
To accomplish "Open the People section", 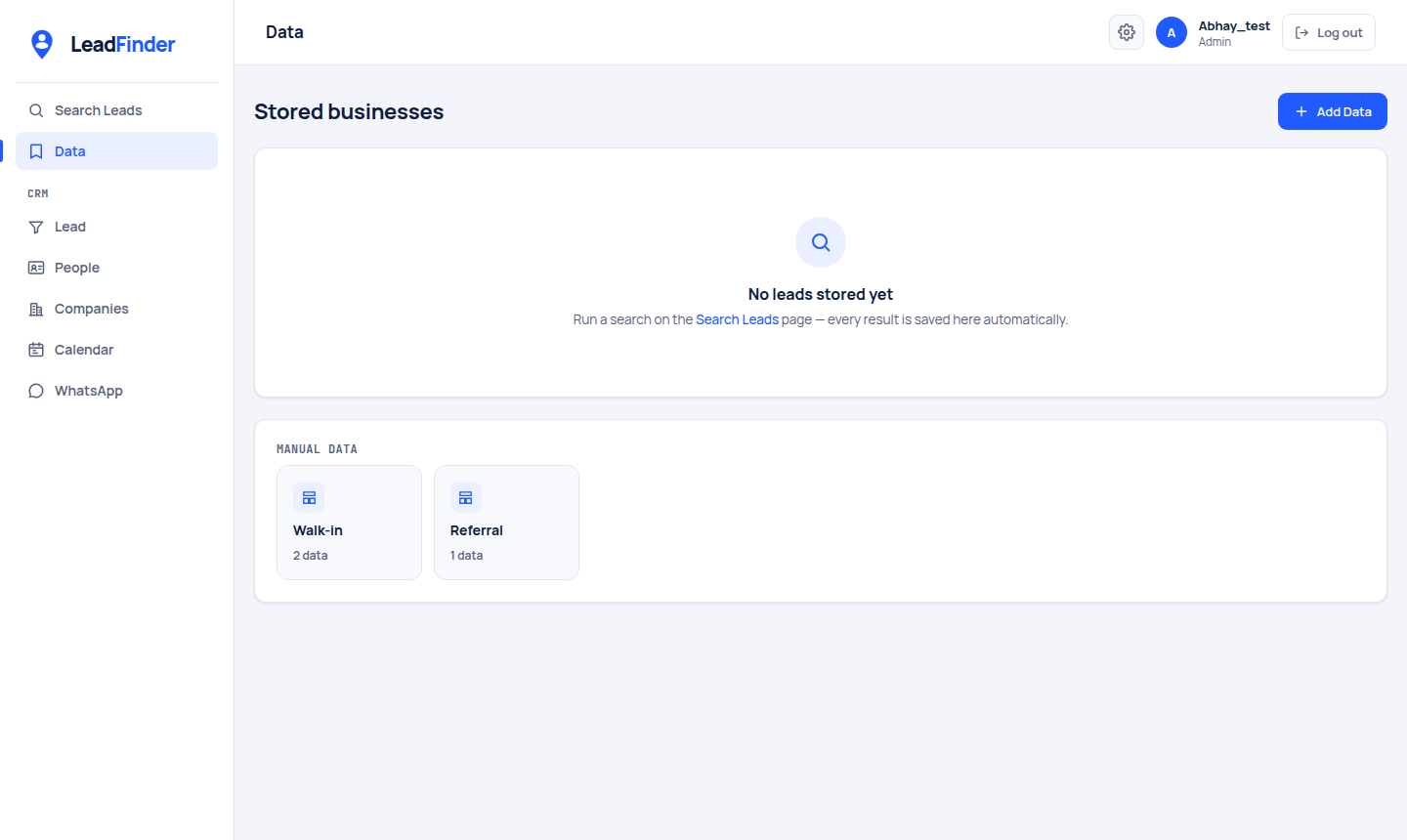I will coord(116,268).
